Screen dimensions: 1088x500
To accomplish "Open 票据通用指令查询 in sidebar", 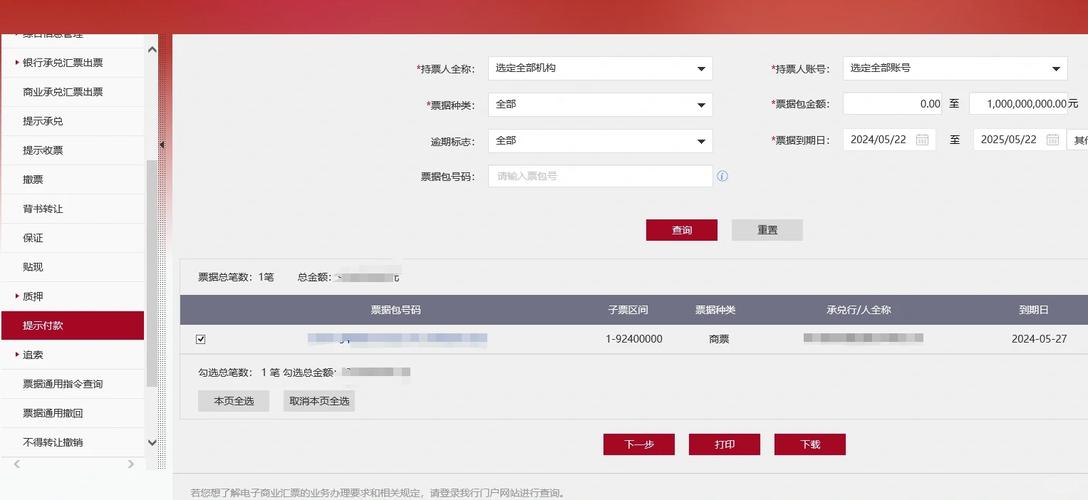I will coord(62,383).
